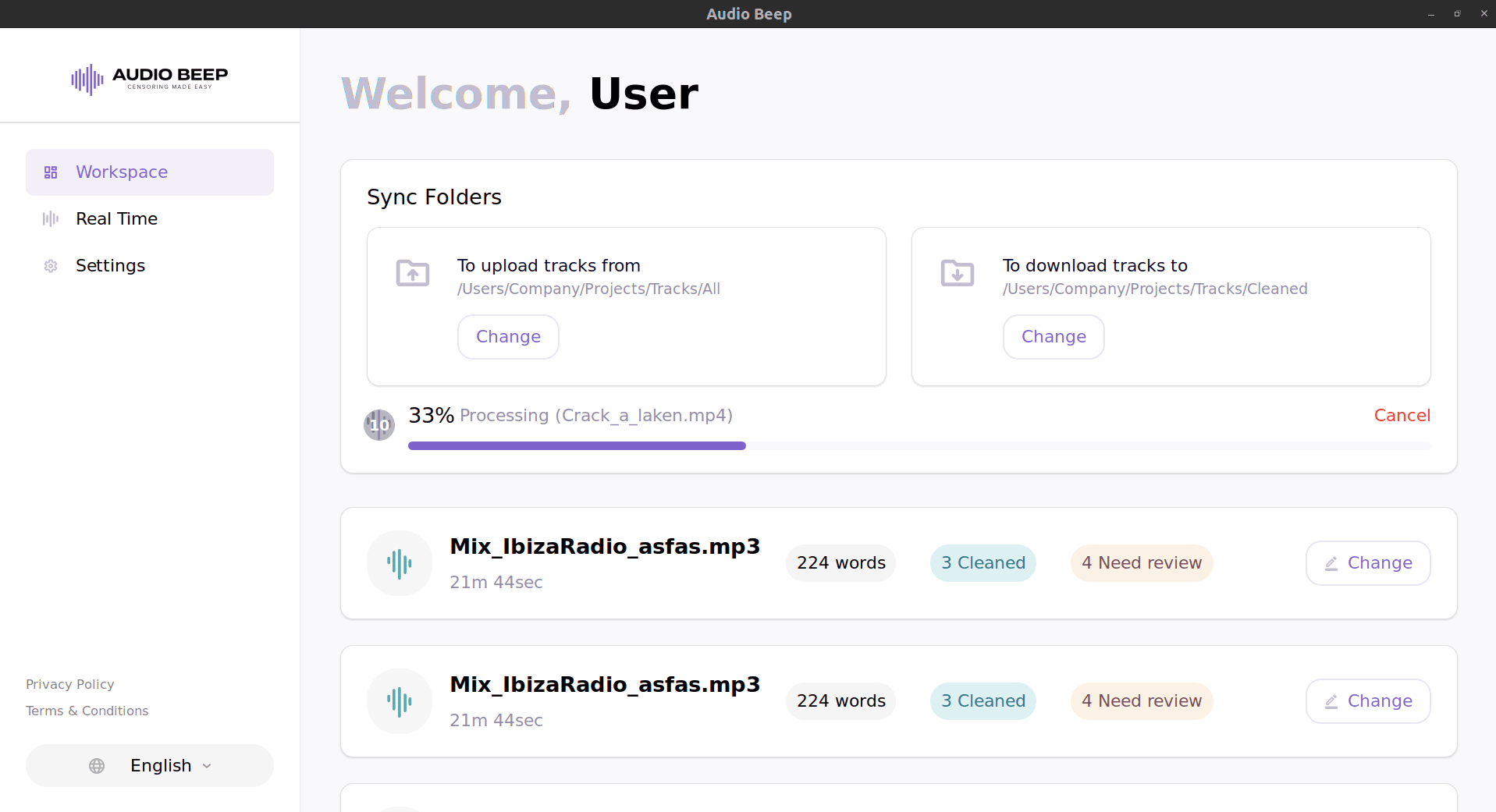
Task: Select the second Mix_IbizaRadio_asfas.mp3 filename
Action: [x=605, y=684]
